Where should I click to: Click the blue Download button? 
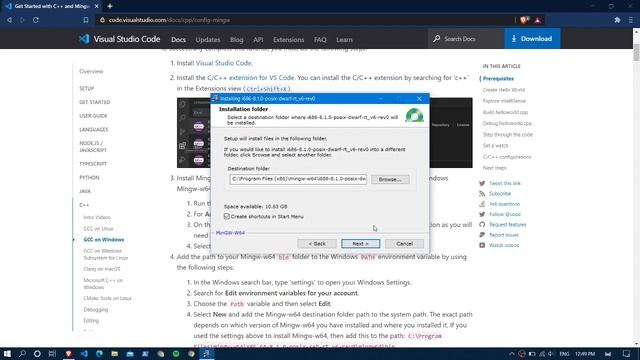tap(532, 39)
